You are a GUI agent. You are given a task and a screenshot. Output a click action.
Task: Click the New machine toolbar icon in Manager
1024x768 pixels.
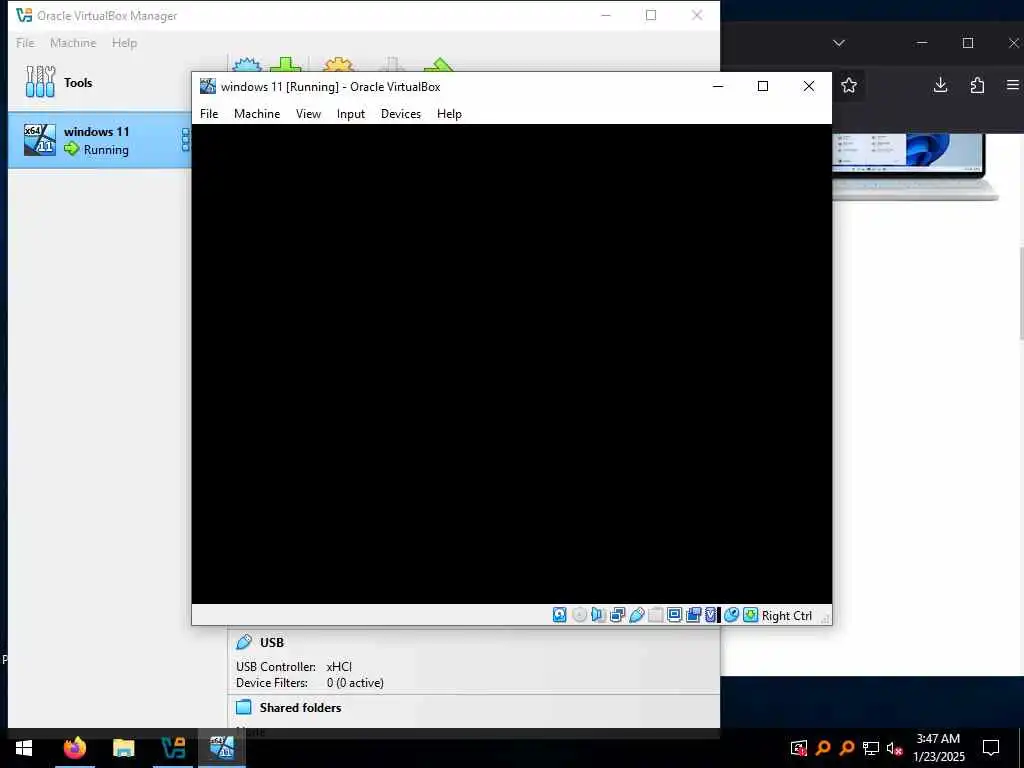click(x=247, y=65)
